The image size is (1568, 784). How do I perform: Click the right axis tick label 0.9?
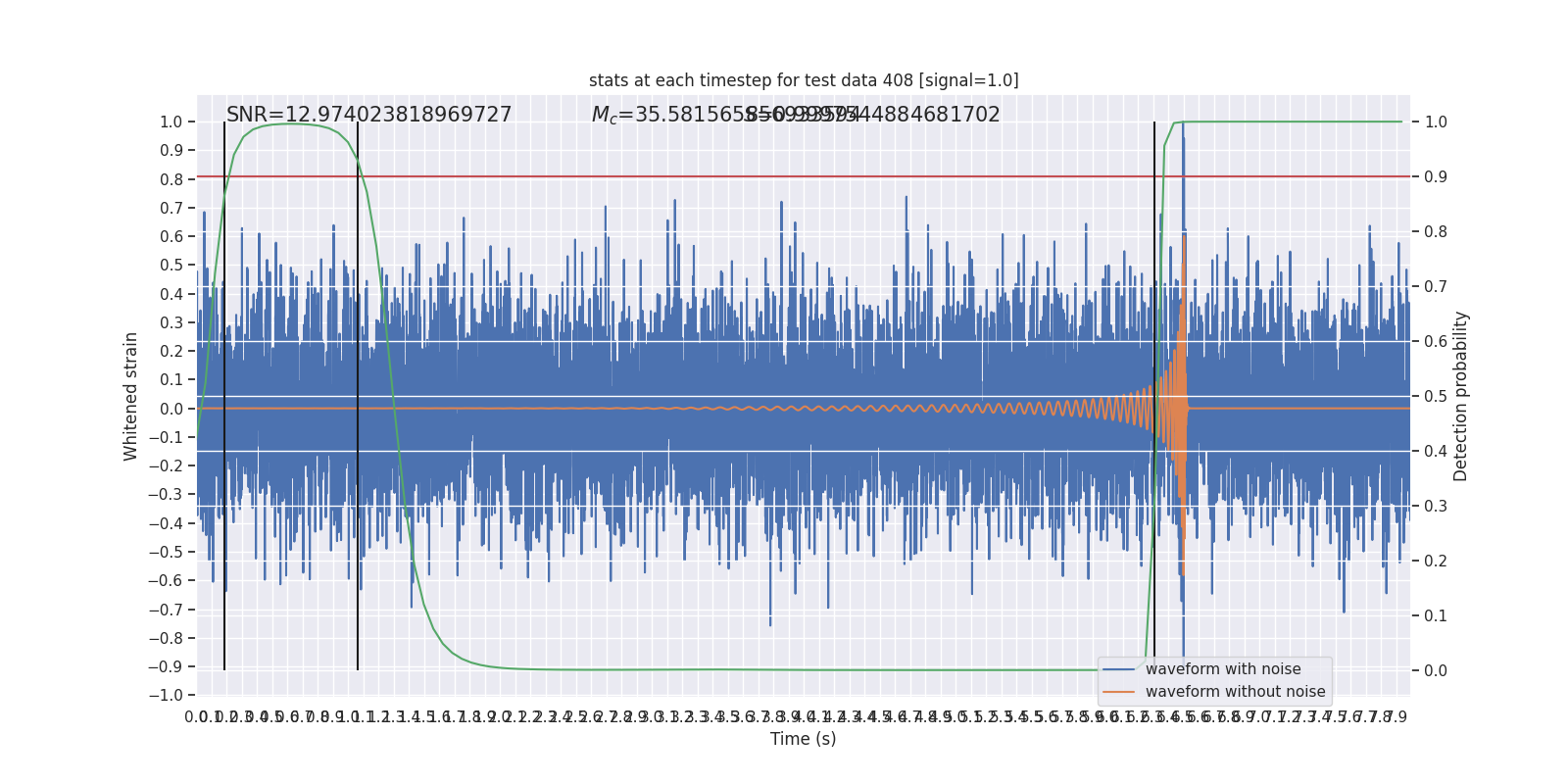pyautogui.click(x=1436, y=176)
